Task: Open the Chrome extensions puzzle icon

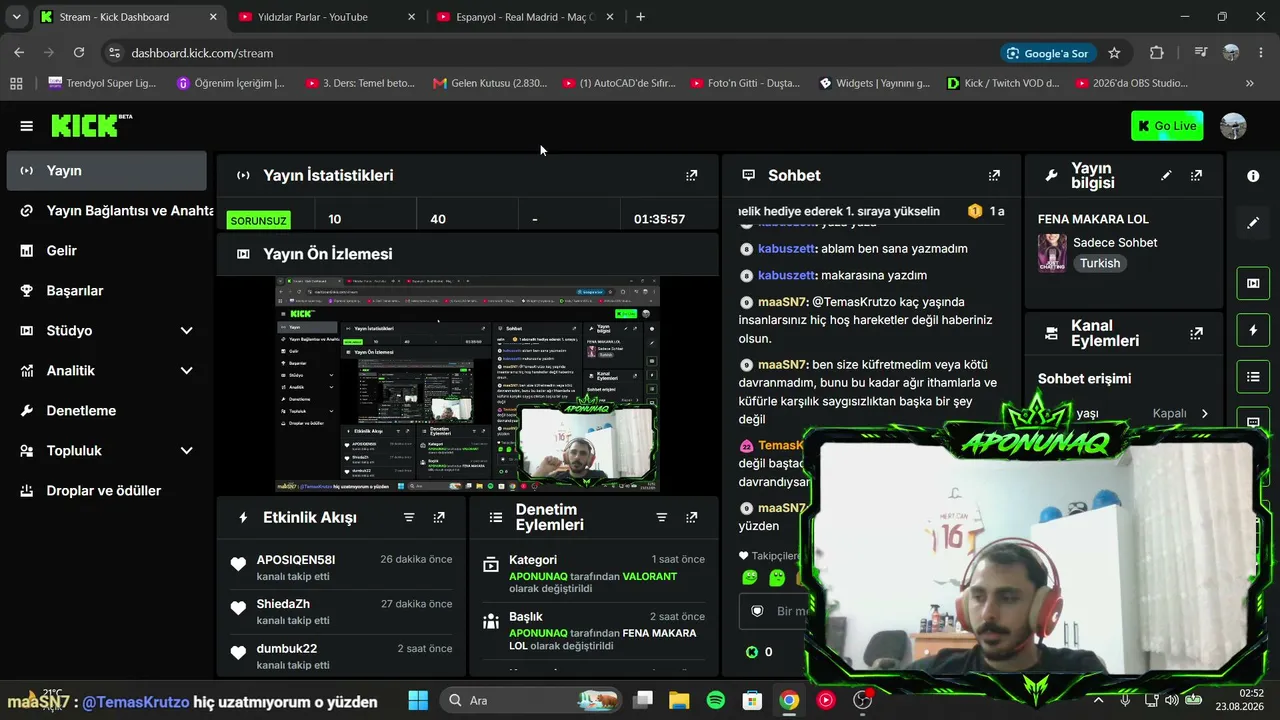Action: pos(1157,53)
